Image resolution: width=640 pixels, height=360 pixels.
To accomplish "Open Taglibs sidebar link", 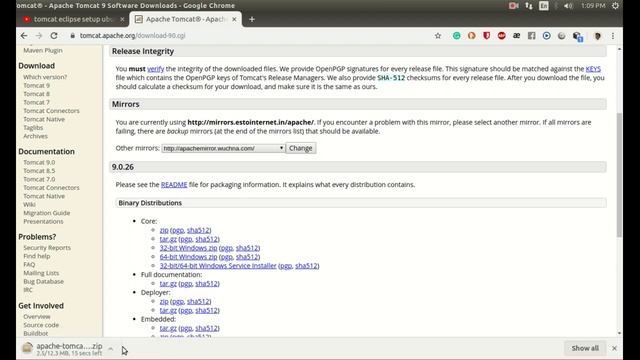I will (x=33, y=128).
